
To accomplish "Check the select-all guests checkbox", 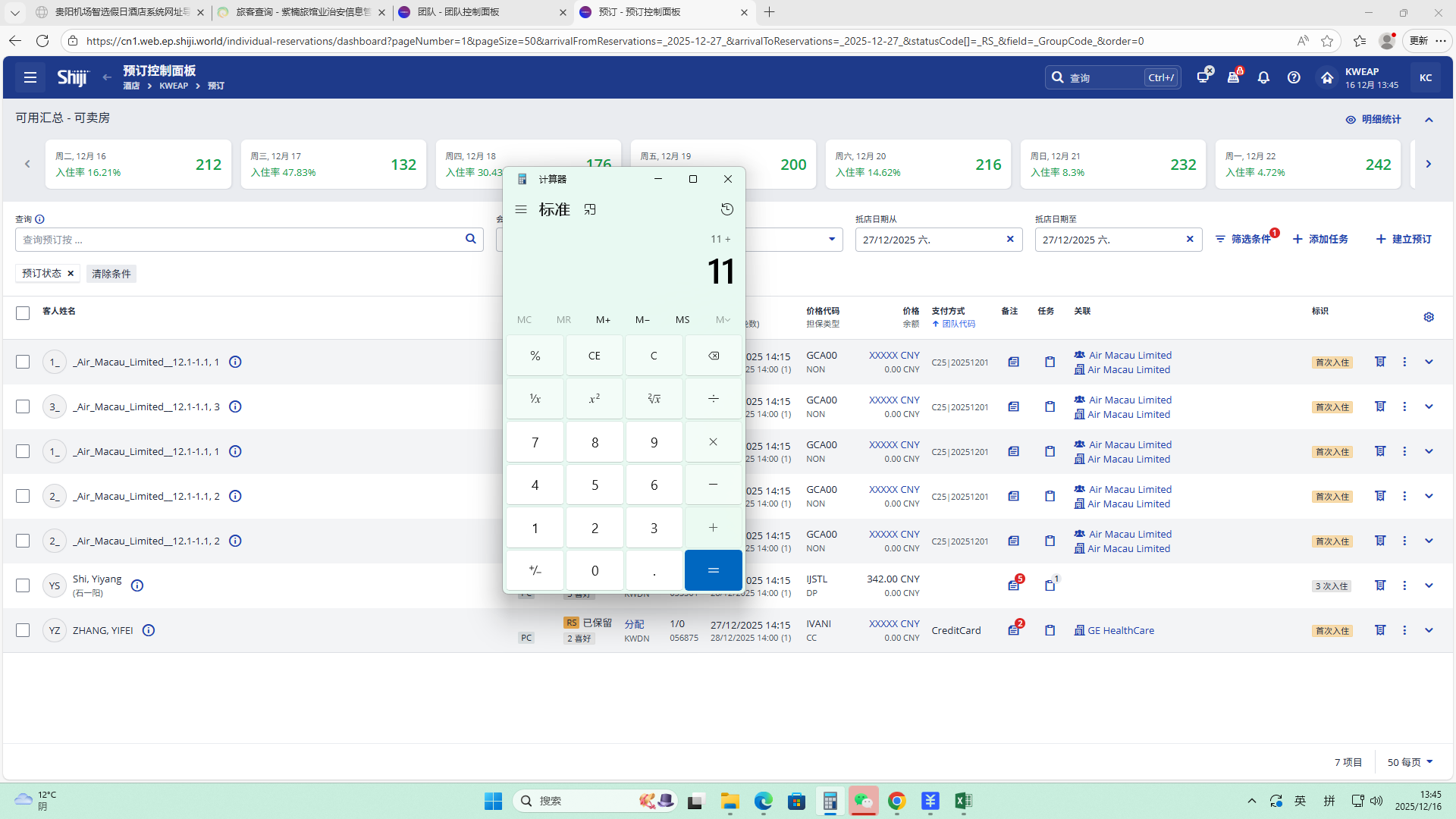I will (x=23, y=312).
